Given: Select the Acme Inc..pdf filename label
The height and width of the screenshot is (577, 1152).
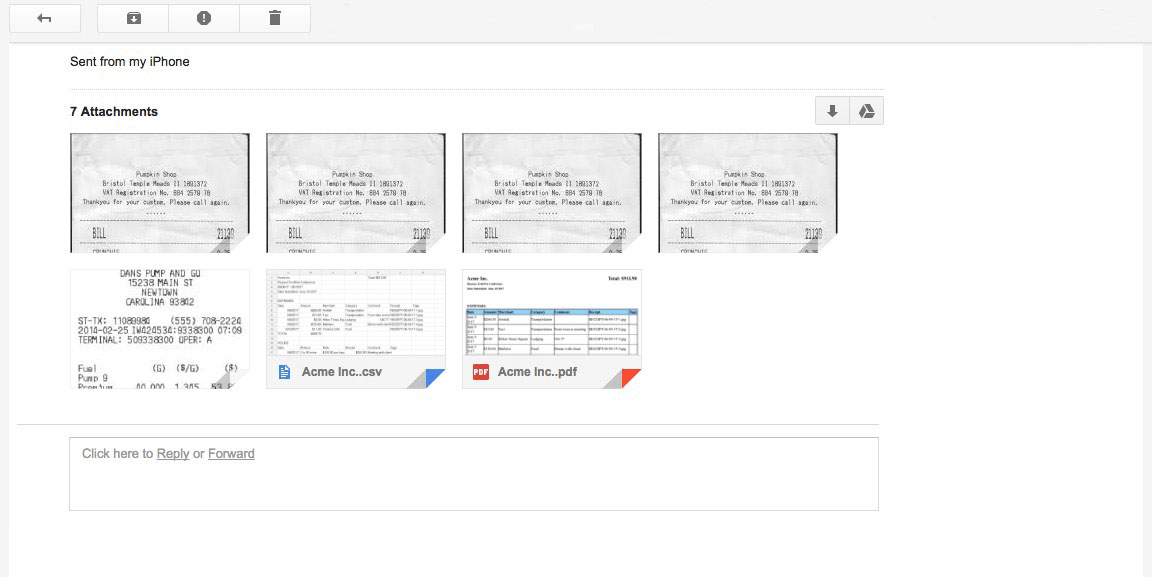Looking at the screenshot, I should coord(538,372).
